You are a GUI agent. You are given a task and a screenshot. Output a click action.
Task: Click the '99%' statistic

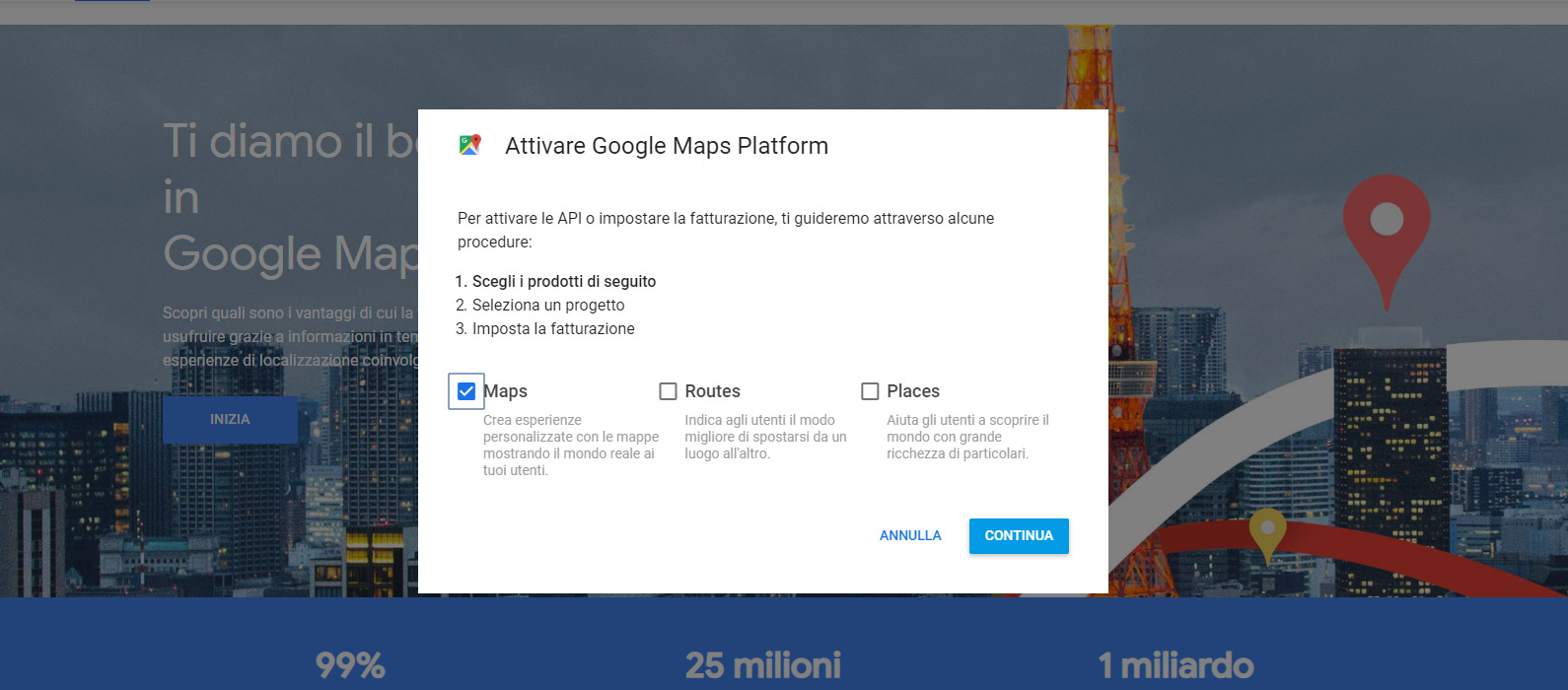pos(350,665)
